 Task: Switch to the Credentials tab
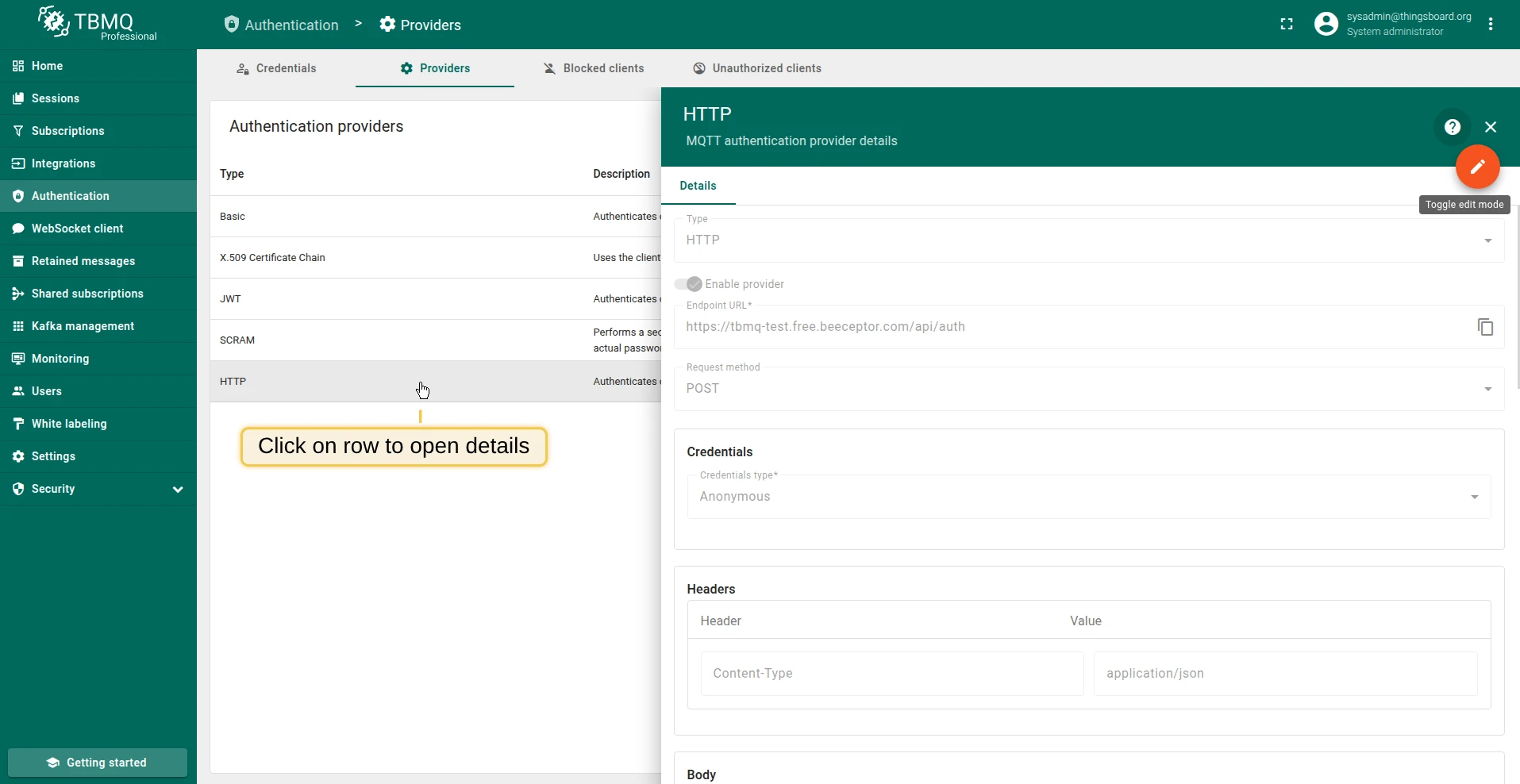pos(276,68)
